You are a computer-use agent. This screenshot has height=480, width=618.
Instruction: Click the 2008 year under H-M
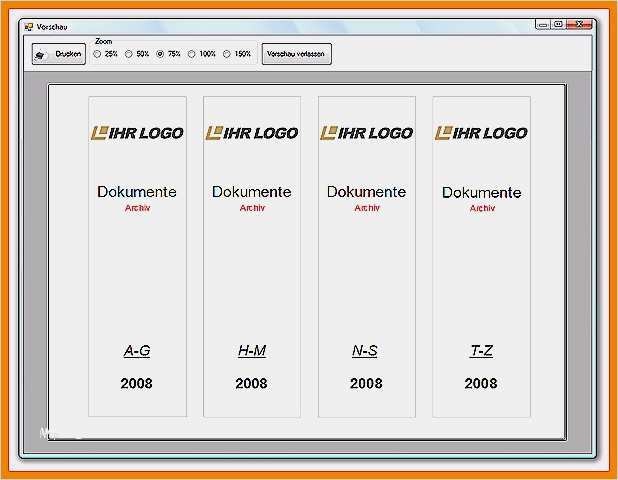tap(251, 383)
